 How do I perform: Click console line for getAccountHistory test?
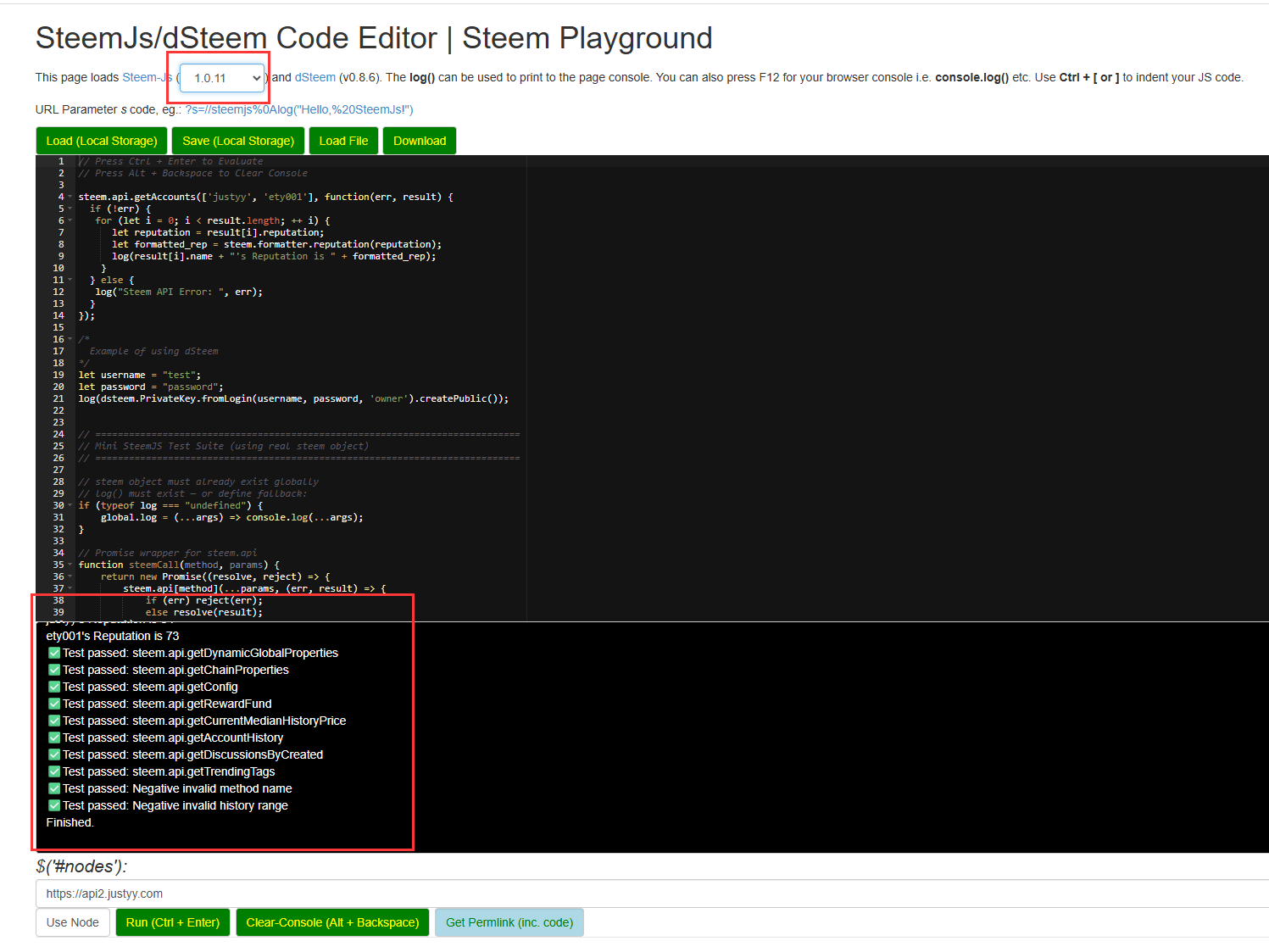(x=166, y=738)
